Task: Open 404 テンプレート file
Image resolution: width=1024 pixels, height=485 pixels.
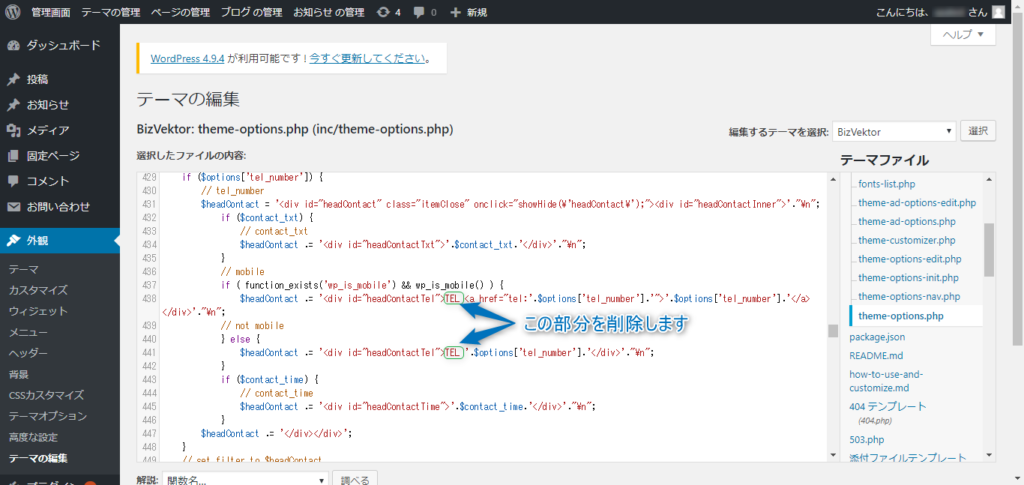Action: pos(888,406)
